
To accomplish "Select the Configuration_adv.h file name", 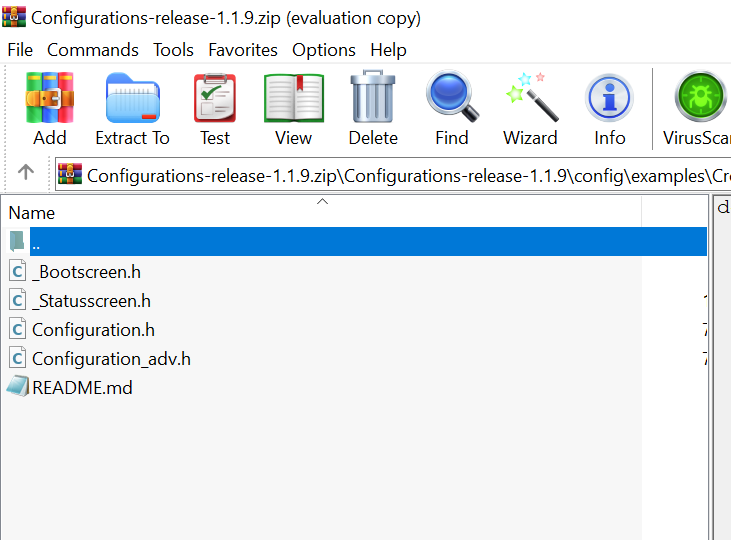I will (x=111, y=359).
